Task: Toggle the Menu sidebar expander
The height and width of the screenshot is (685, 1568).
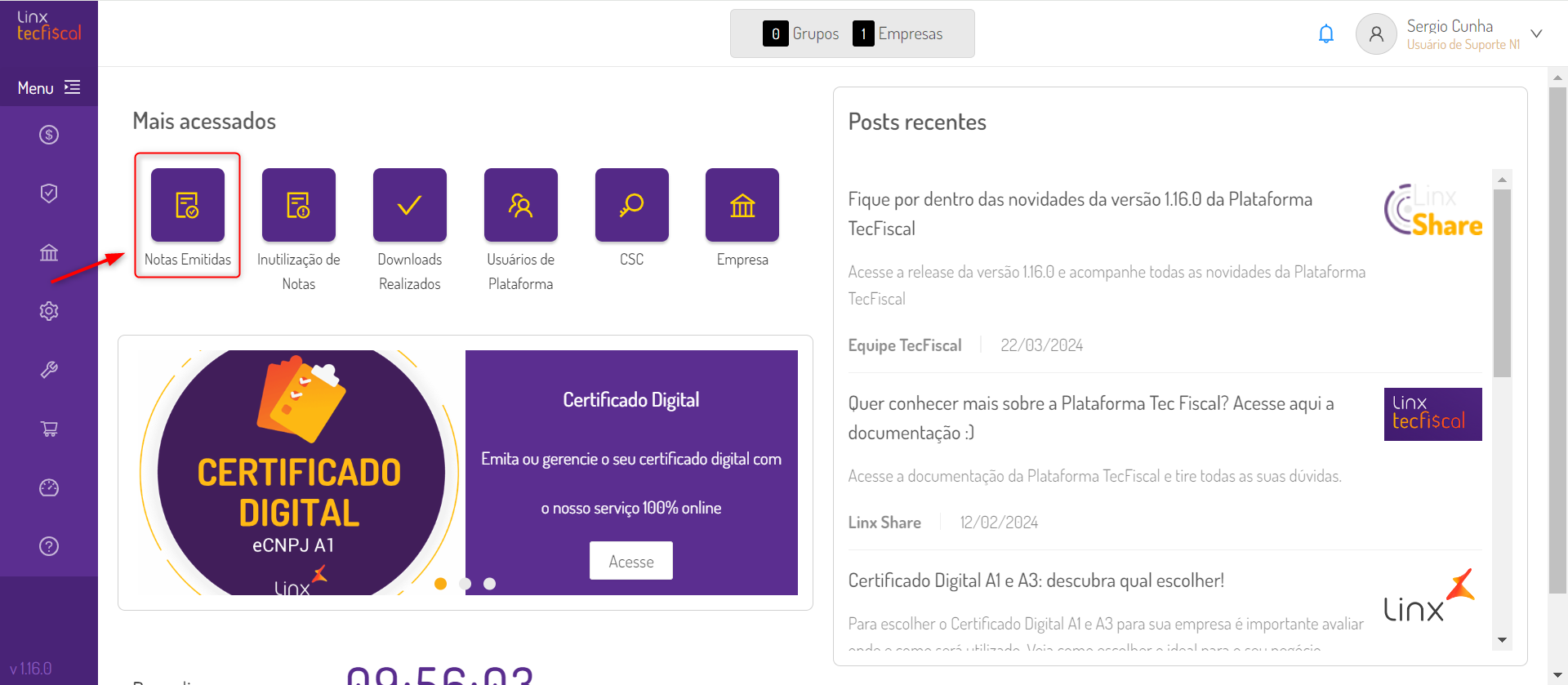Action: click(x=49, y=87)
